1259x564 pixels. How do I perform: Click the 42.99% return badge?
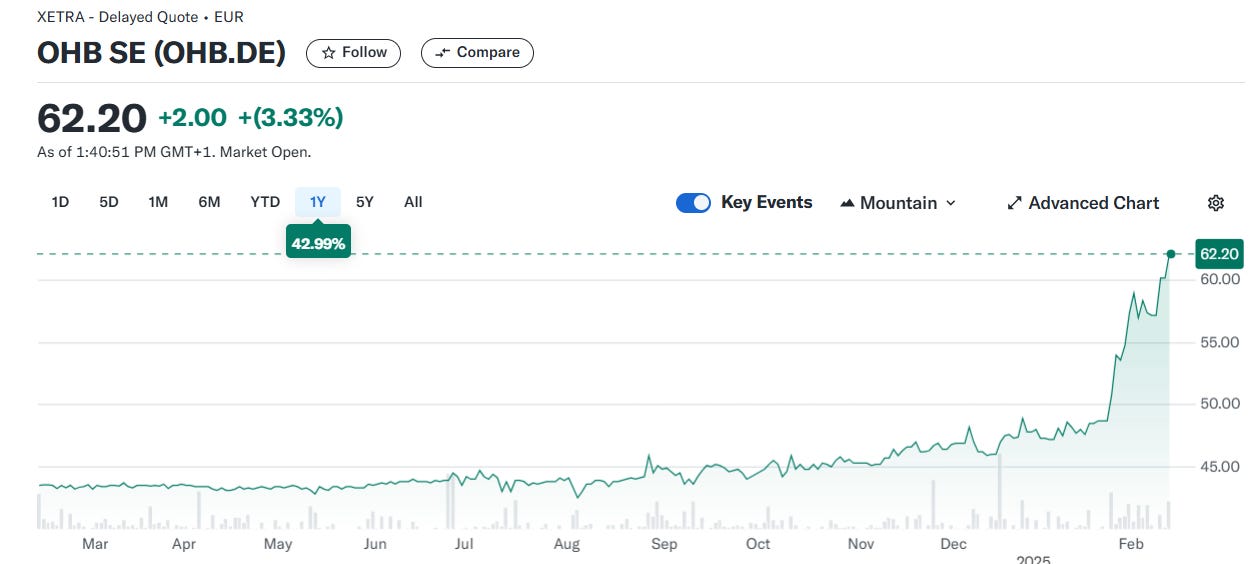pyautogui.click(x=318, y=243)
